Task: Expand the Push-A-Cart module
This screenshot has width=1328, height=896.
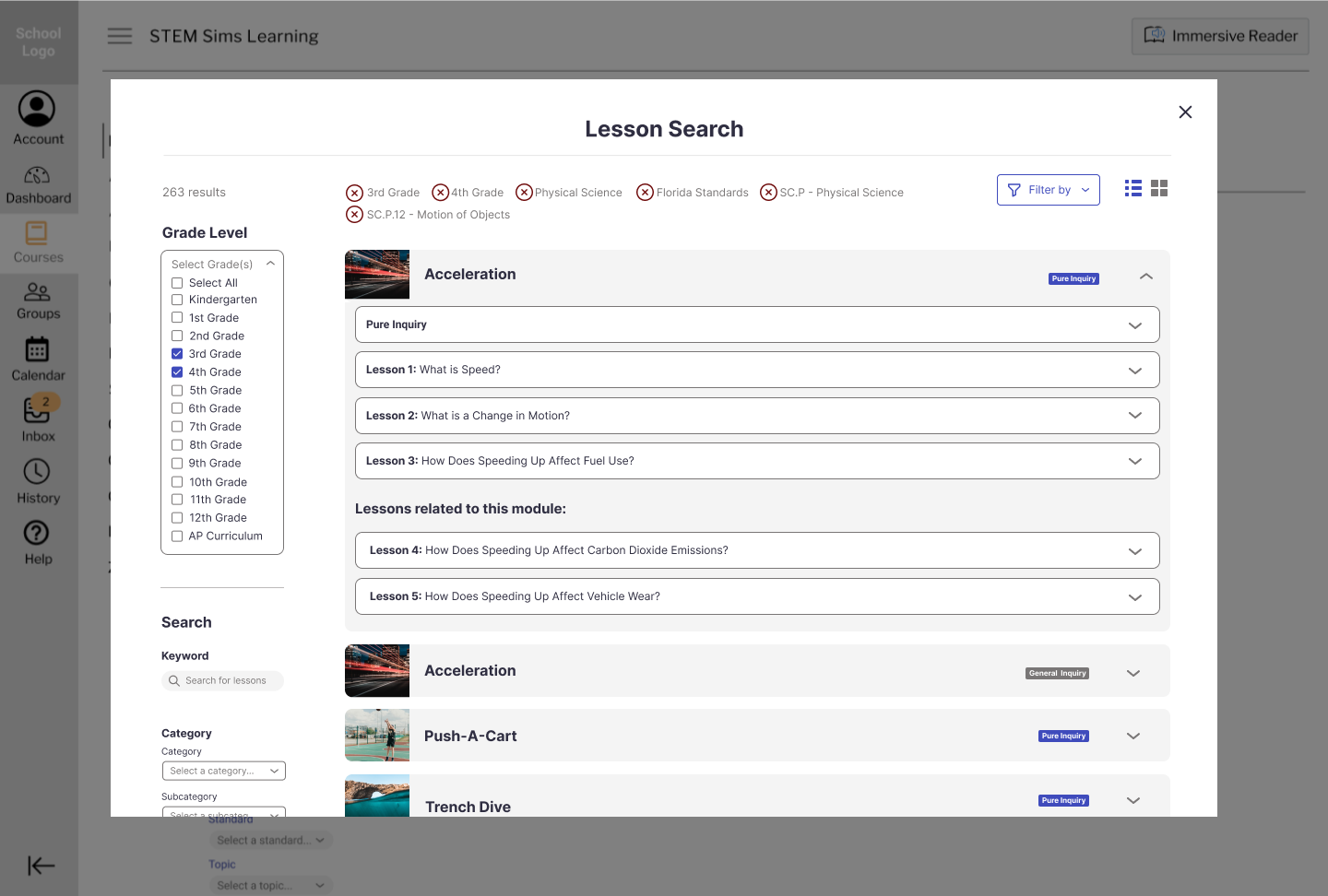Action: click(1133, 736)
